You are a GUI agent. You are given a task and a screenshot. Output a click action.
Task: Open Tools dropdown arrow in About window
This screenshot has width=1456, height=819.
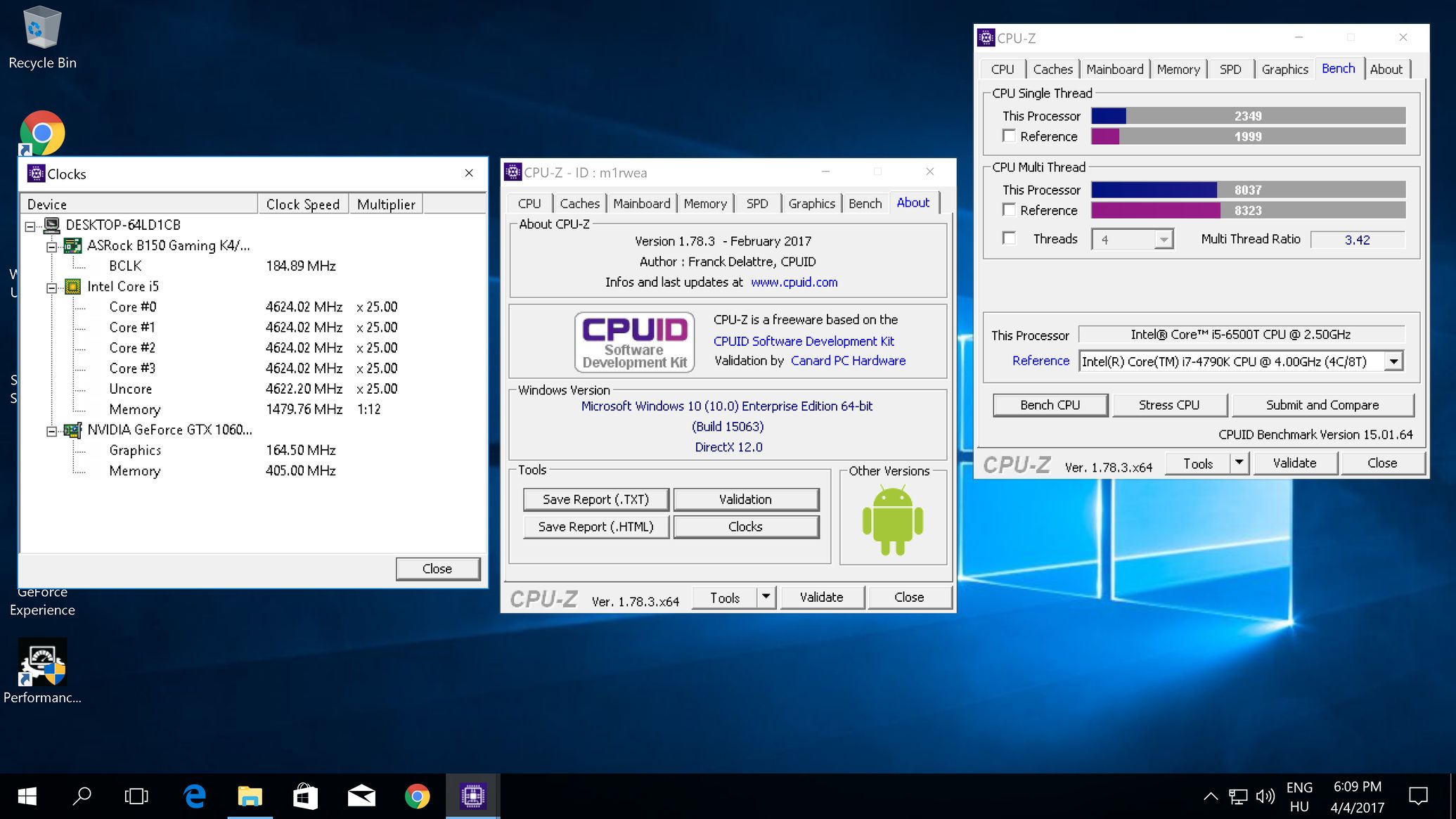click(x=766, y=597)
